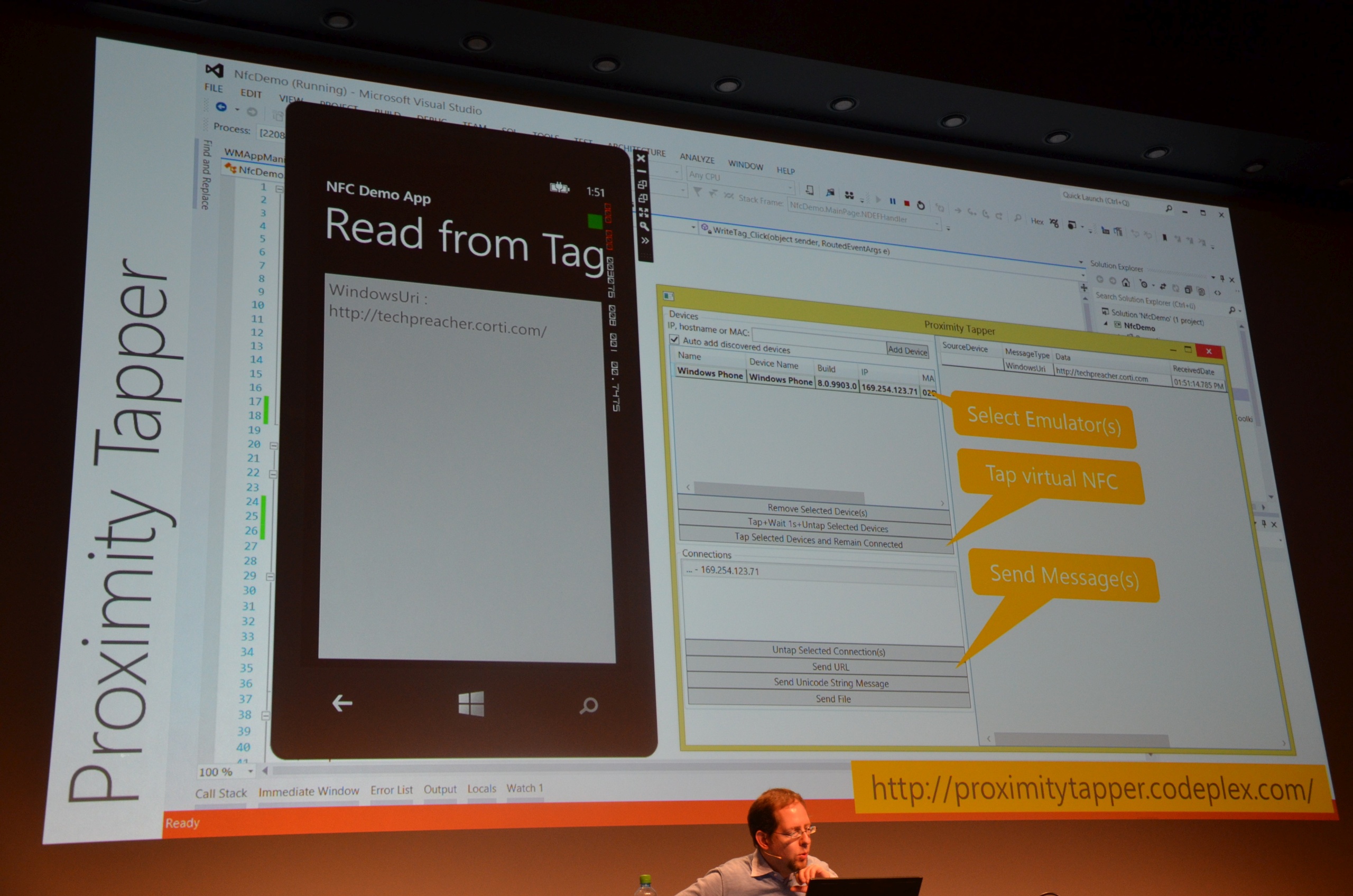Click the emulator toolbar zoom magnifier icon

(x=644, y=226)
